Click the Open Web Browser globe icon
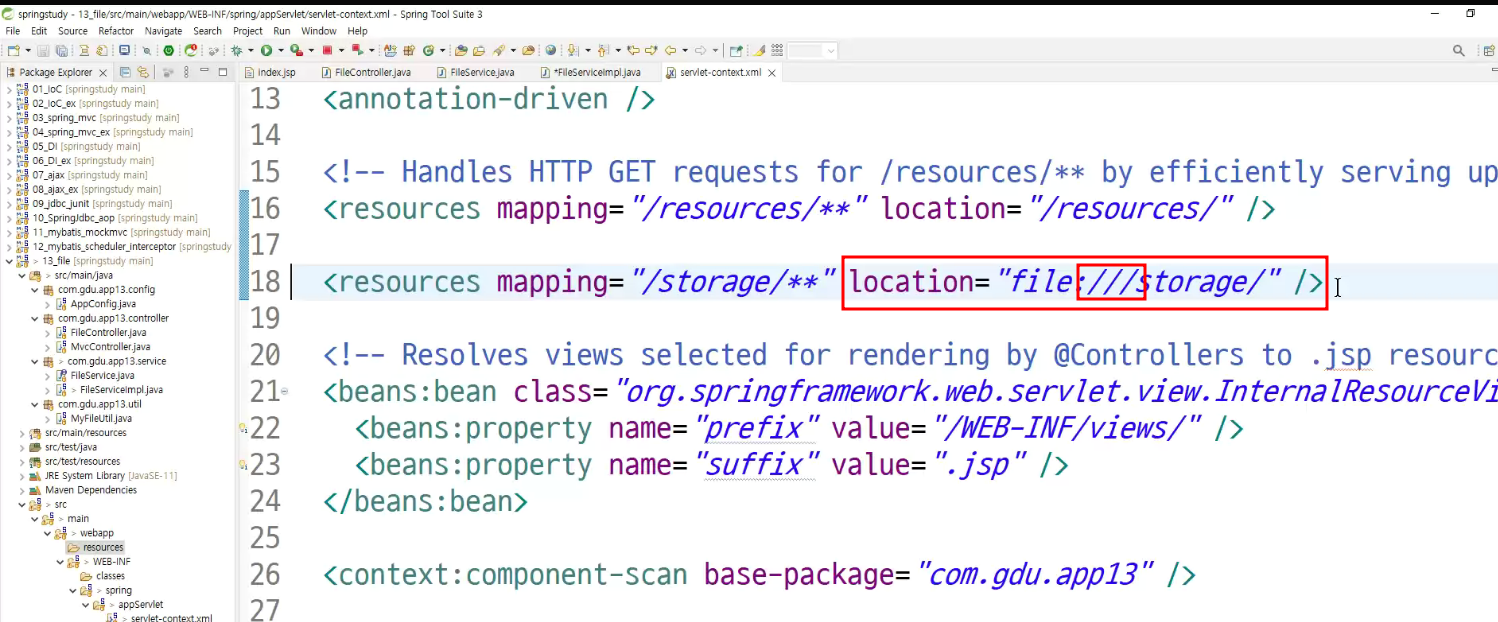Image resolution: width=1498 pixels, height=622 pixels. (x=550, y=50)
